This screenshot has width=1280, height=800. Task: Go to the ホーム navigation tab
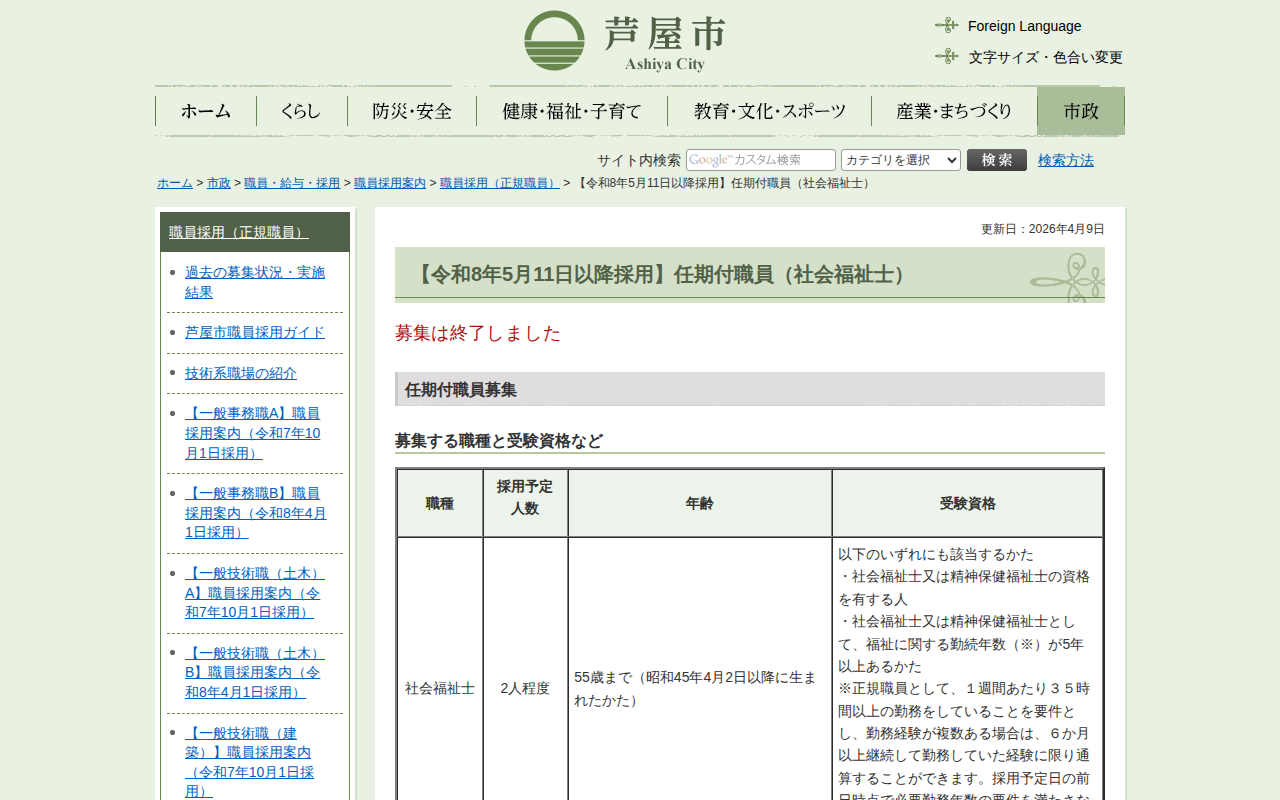tap(206, 111)
